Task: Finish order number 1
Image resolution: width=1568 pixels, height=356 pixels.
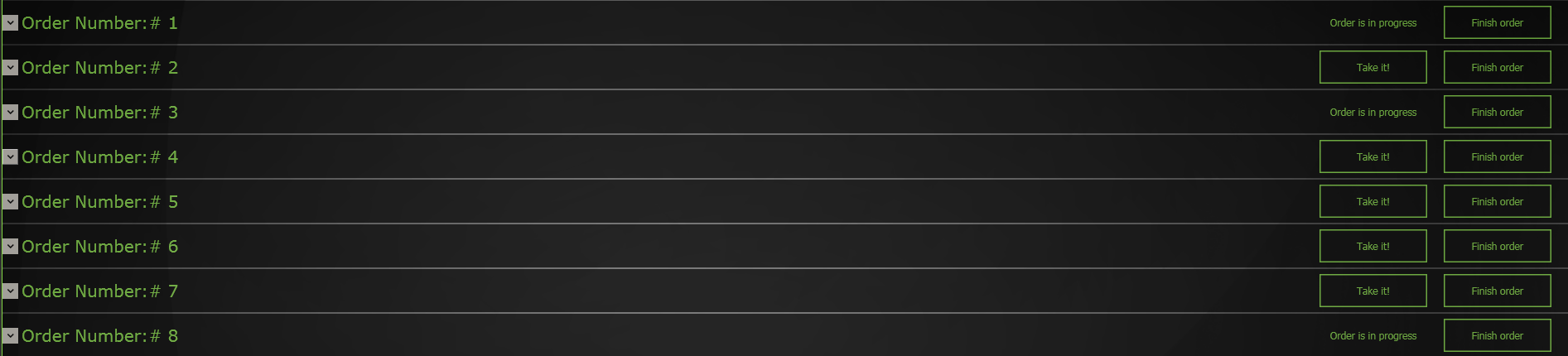Action: (1498, 22)
